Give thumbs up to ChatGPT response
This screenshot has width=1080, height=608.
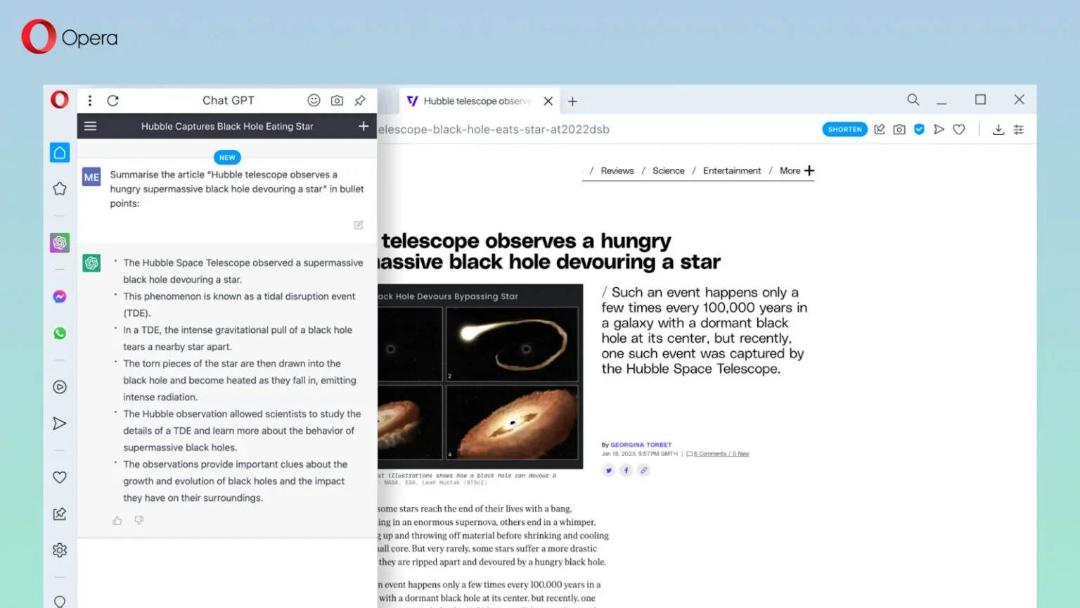117,521
